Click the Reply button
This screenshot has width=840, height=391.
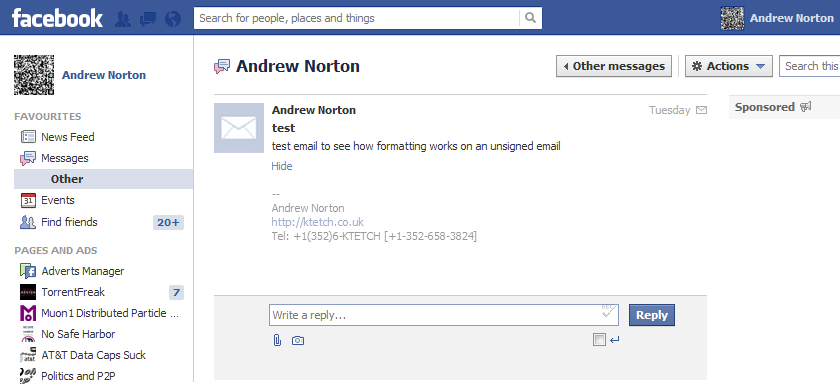click(651, 315)
